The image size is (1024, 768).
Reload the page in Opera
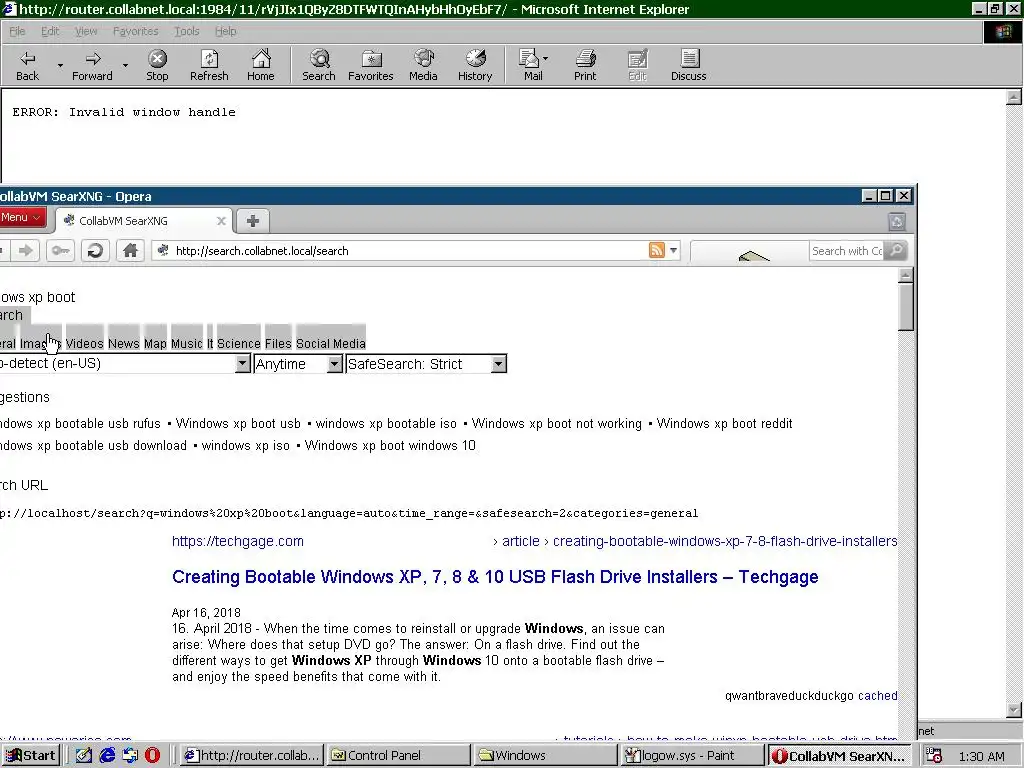95,251
